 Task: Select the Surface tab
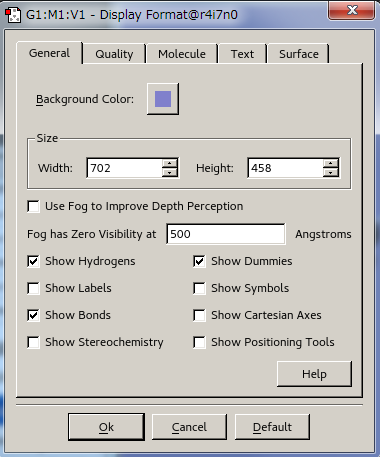(x=299, y=54)
